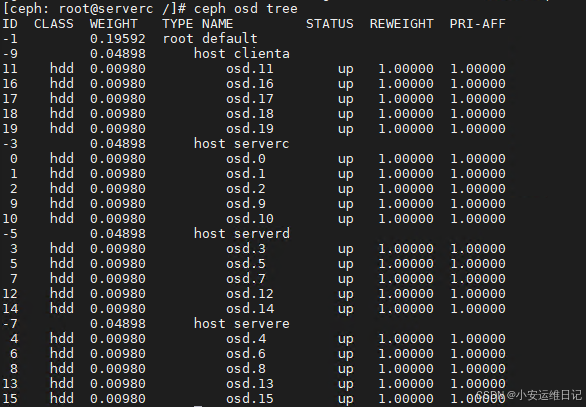Click the ID -9 of host clienta
The height and width of the screenshot is (407, 586).
click(x=10, y=54)
